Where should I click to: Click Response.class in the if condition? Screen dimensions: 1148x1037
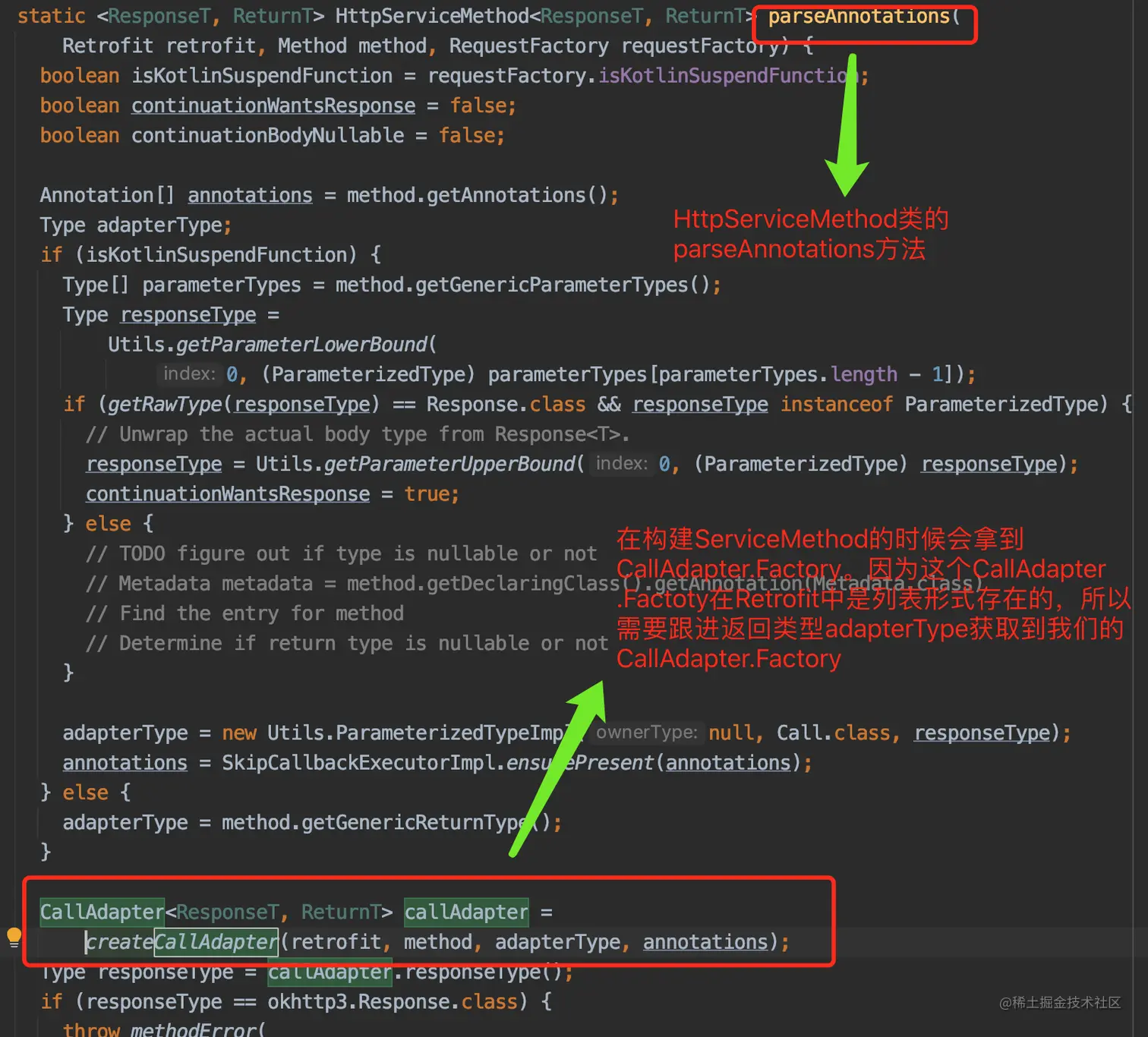click(x=506, y=404)
